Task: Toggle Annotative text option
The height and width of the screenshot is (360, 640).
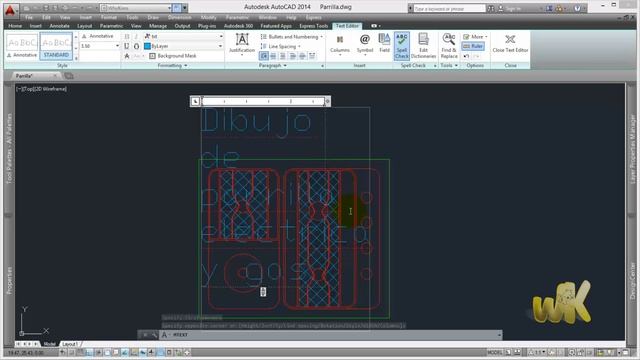Action: (x=97, y=36)
